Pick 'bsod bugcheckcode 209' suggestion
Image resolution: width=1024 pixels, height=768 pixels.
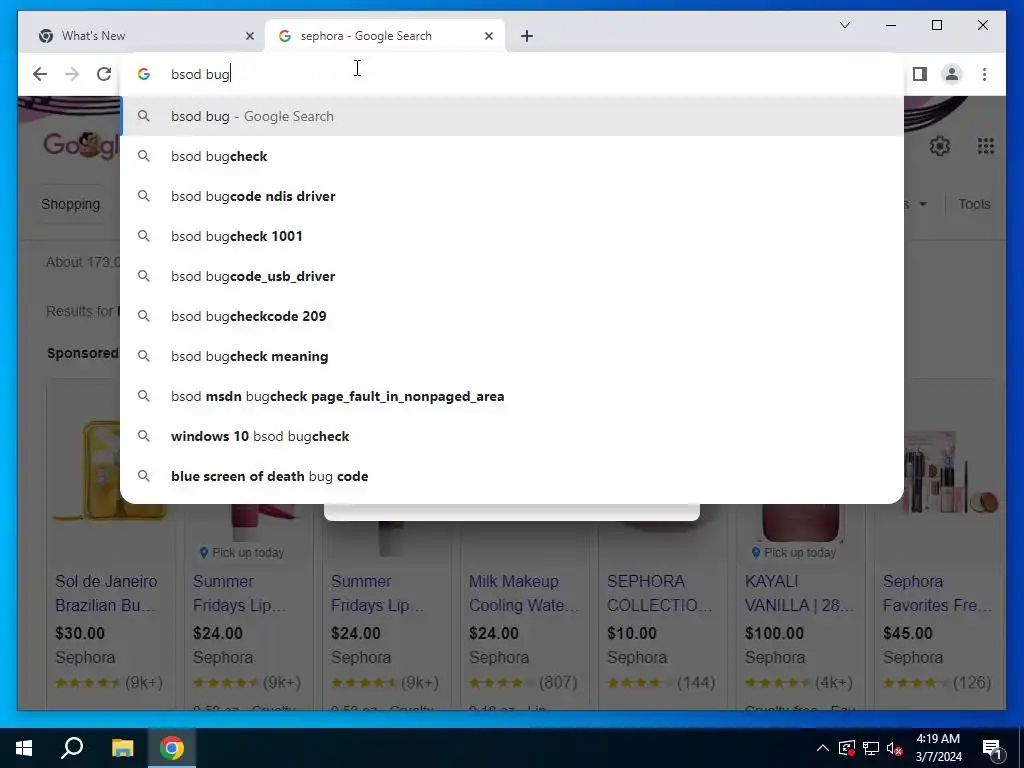point(513,316)
